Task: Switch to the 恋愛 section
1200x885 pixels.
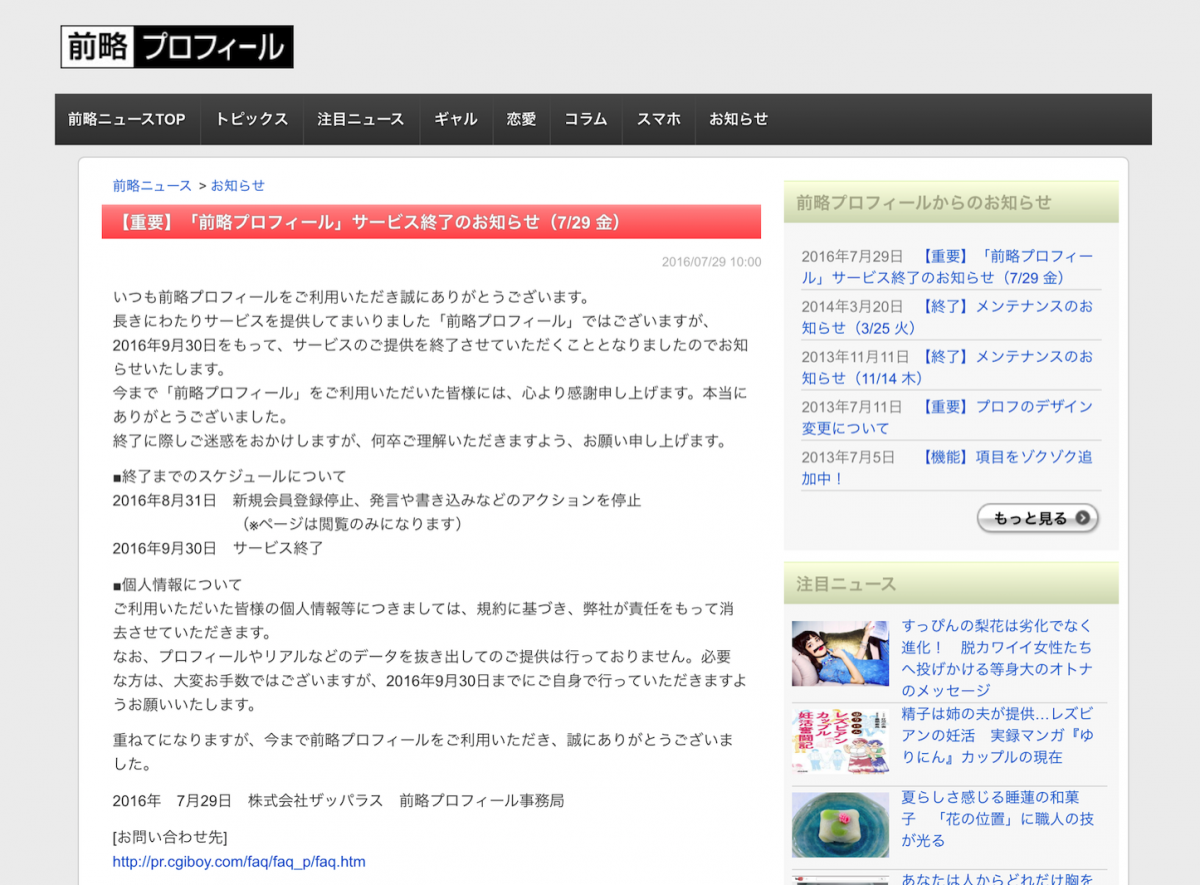Action: tap(521, 119)
